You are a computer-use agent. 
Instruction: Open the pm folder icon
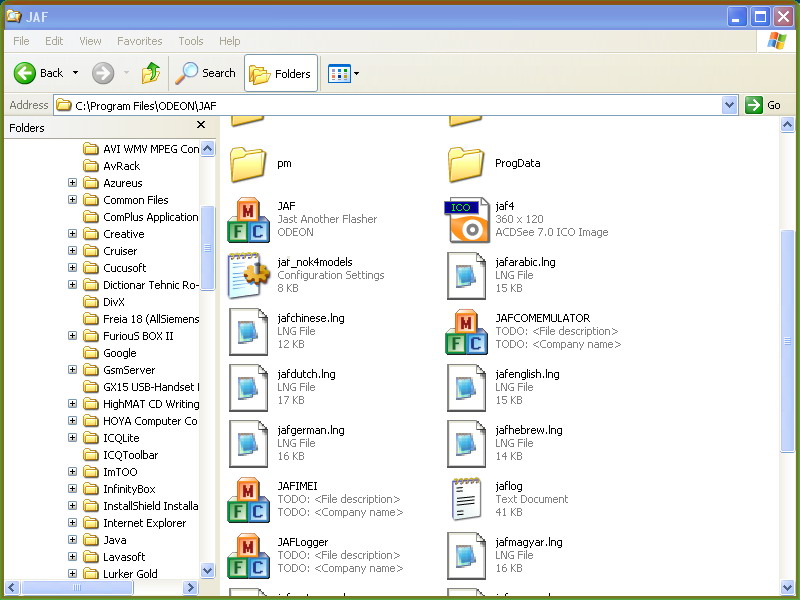[x=248, y=164]
